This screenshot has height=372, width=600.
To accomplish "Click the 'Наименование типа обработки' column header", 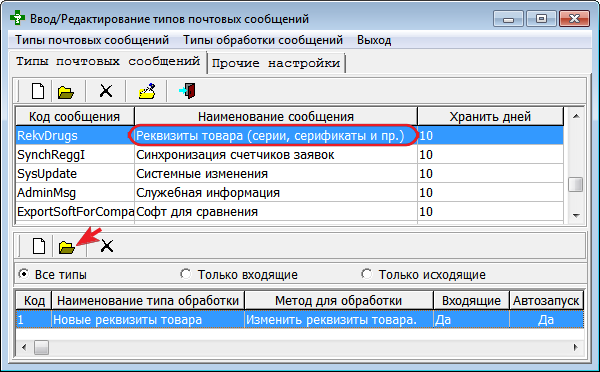I will click(x=148, y=300).
